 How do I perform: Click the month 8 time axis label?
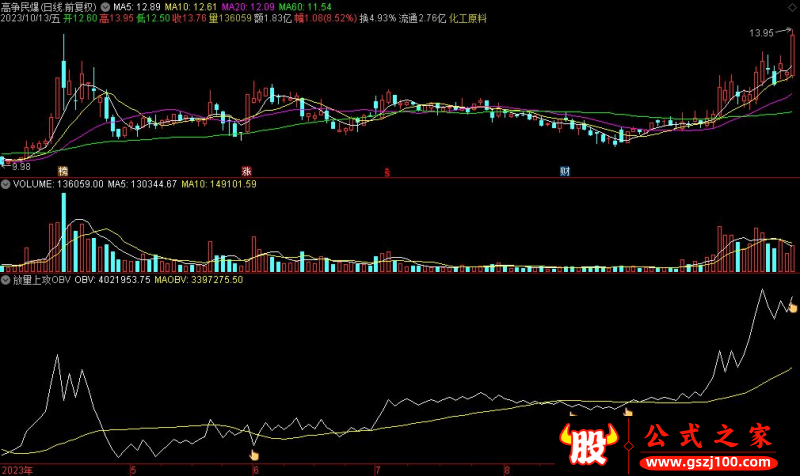pos(507,470)
